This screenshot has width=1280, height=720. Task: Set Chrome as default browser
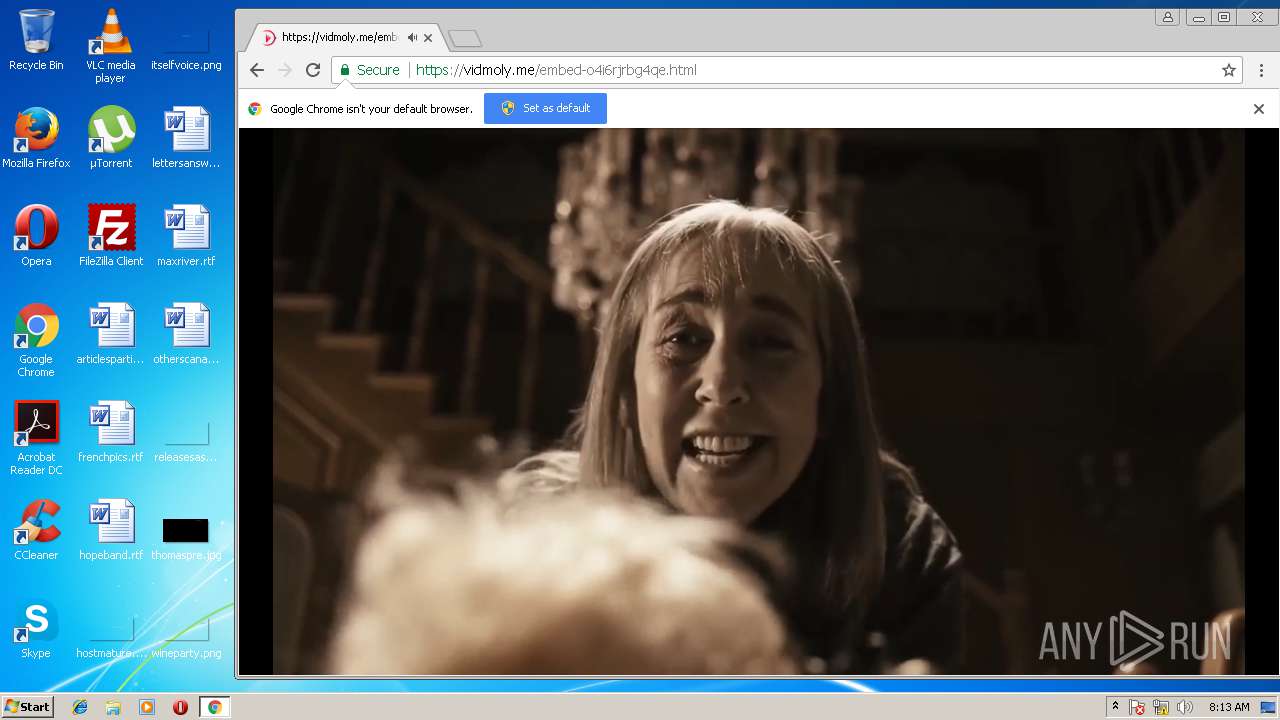click(x=545, y=108)
